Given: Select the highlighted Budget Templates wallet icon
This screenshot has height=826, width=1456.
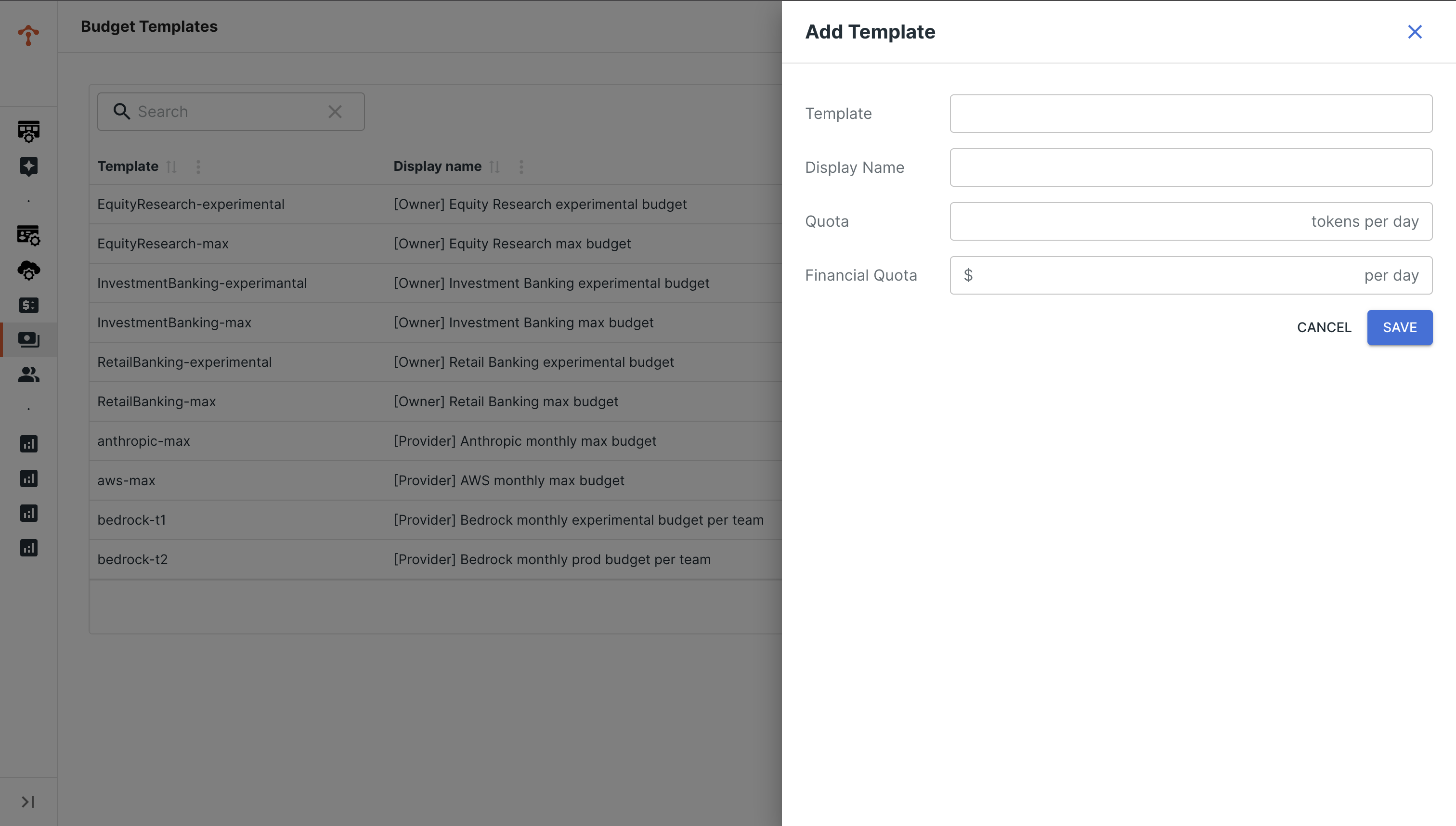Looking at the screenshot, I should (28, 340).
